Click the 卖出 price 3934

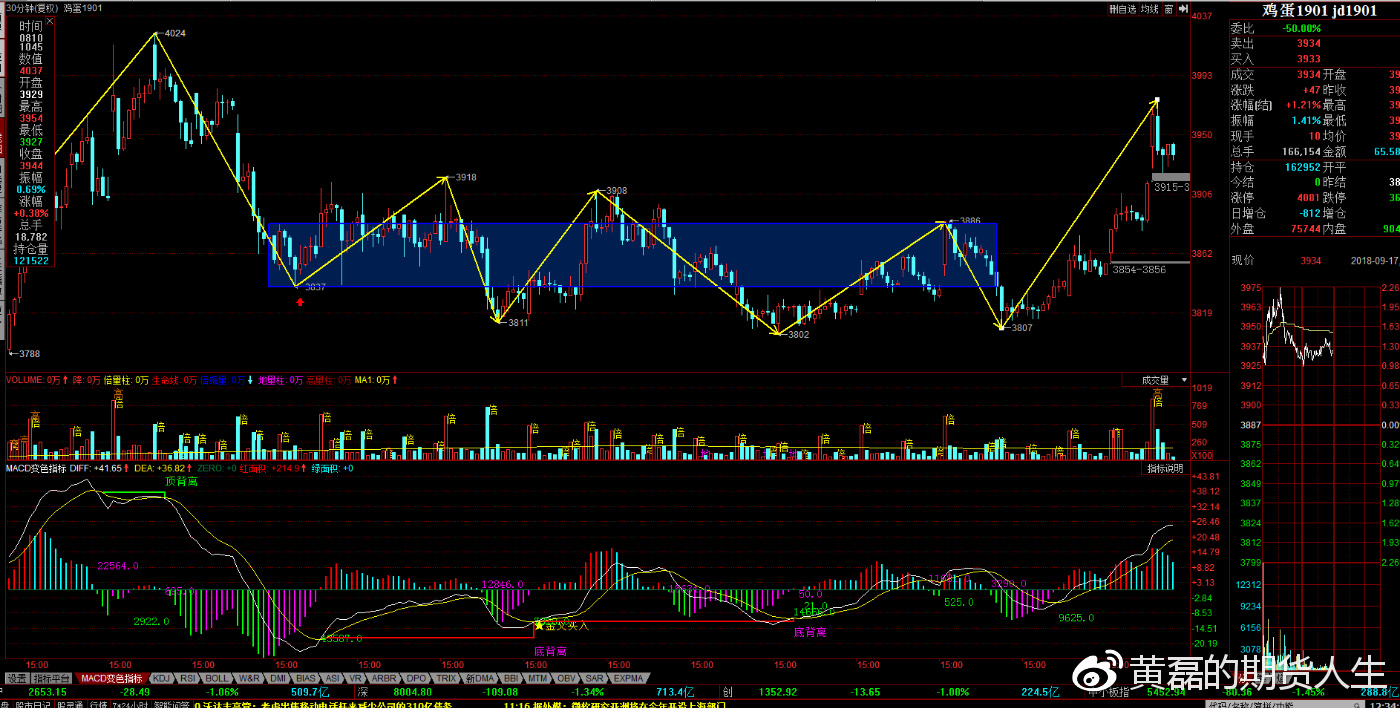coord(1308,43)
